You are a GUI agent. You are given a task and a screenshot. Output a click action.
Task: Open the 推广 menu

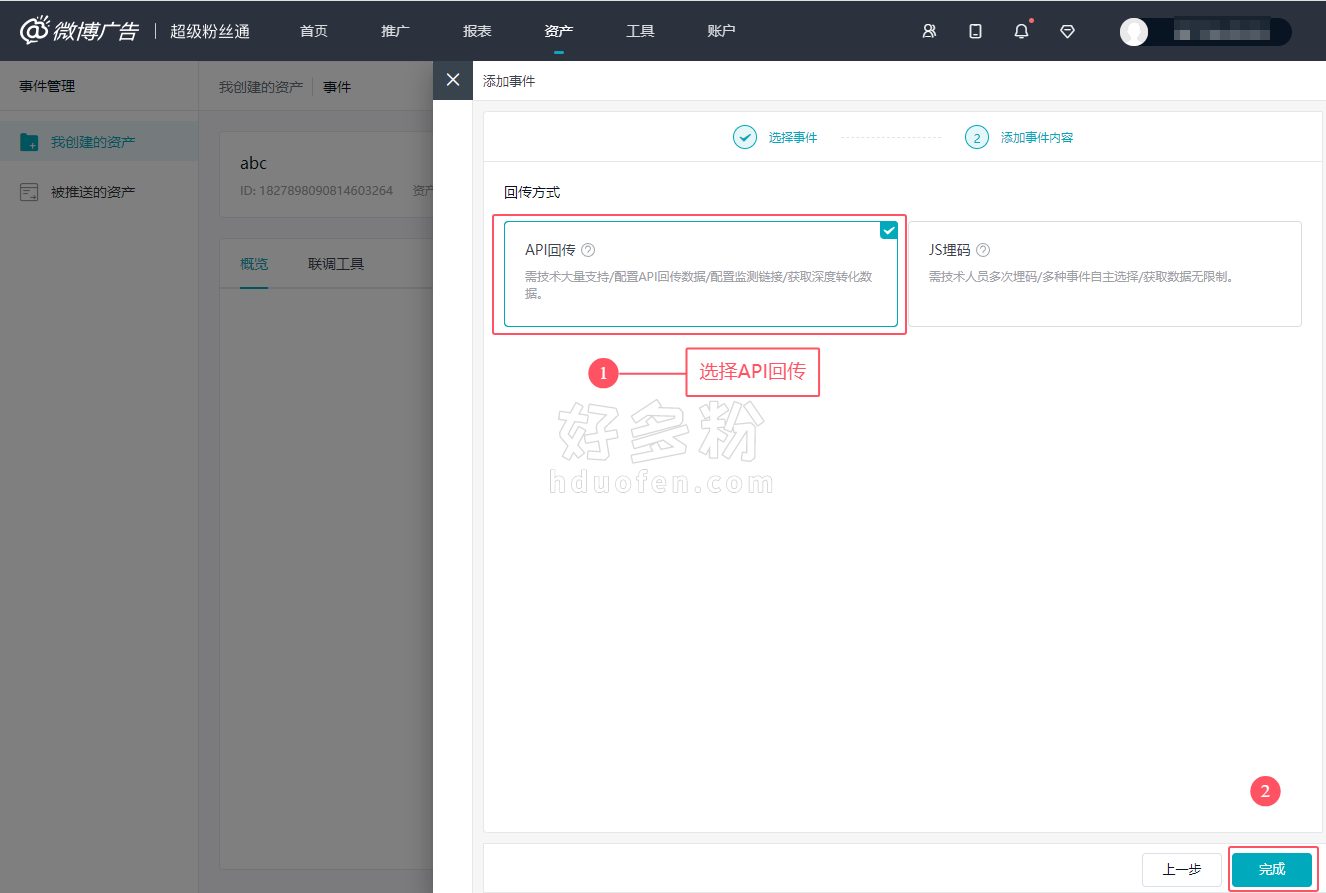(x=395, y=31)
